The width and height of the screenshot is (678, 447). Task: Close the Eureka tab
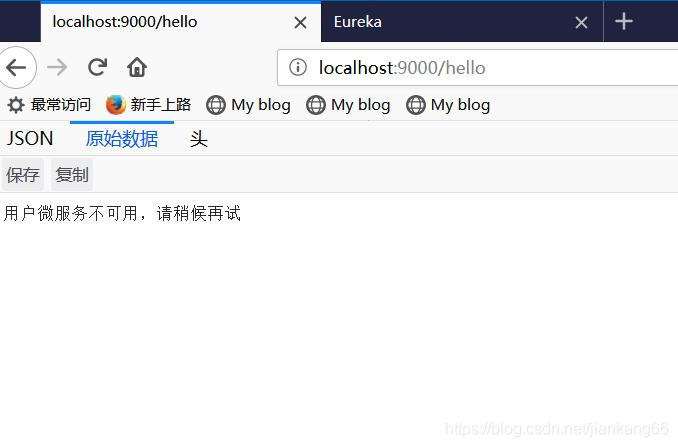[581, 22]
